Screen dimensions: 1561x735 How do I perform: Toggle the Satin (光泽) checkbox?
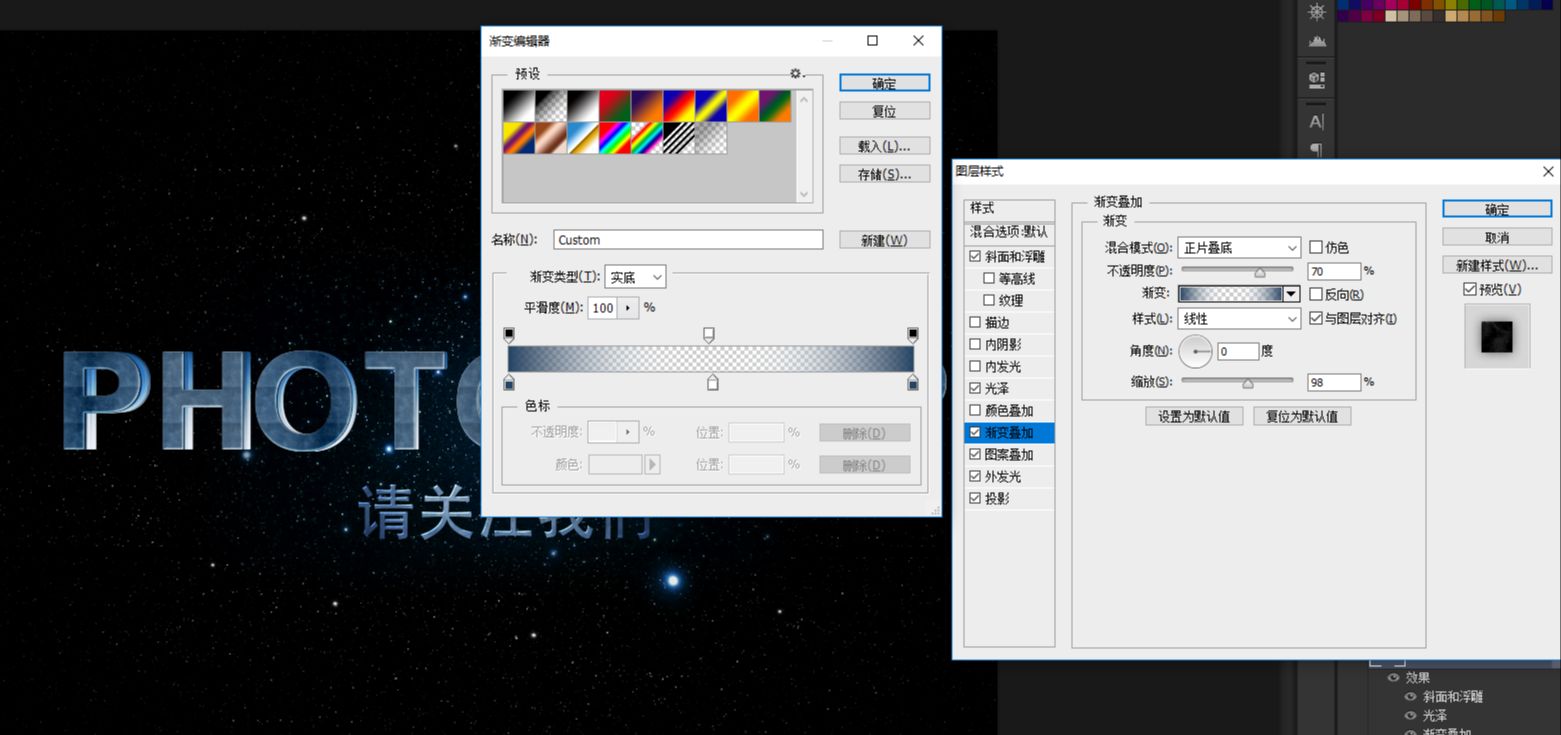click(975, 389)
